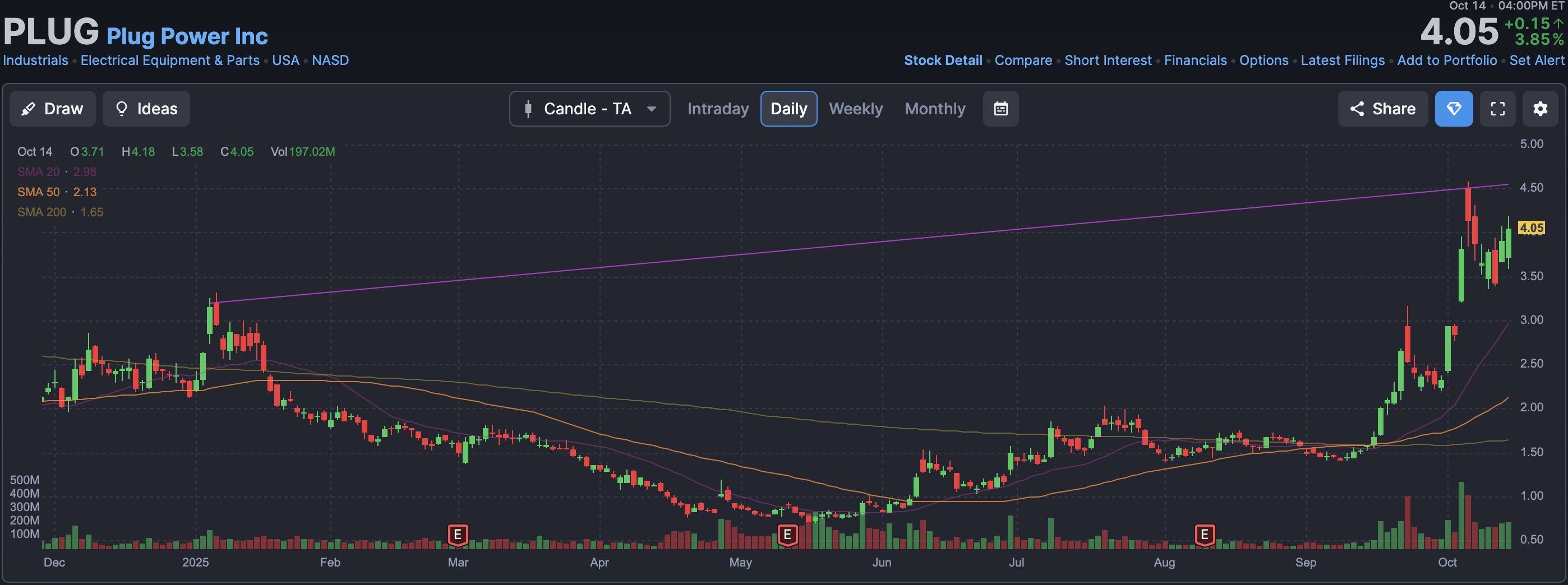Open Plug Power Inc company name link
The image size is (1568, 585).
[x=187, y=36]
